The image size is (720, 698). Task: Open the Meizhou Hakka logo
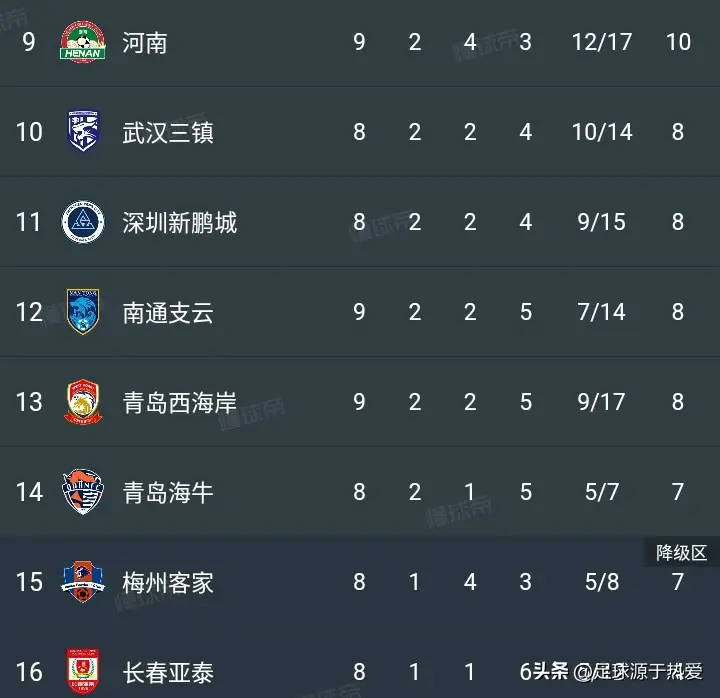click(83, 581)
